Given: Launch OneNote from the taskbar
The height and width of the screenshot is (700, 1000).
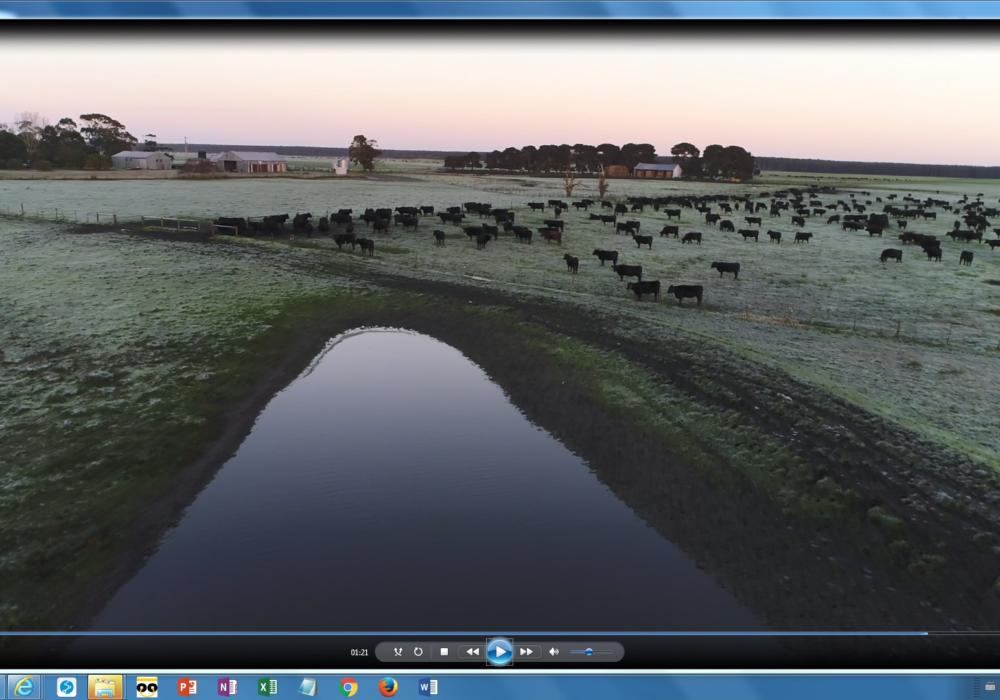Looking at the screenshot, I should (x=227, y=687).
